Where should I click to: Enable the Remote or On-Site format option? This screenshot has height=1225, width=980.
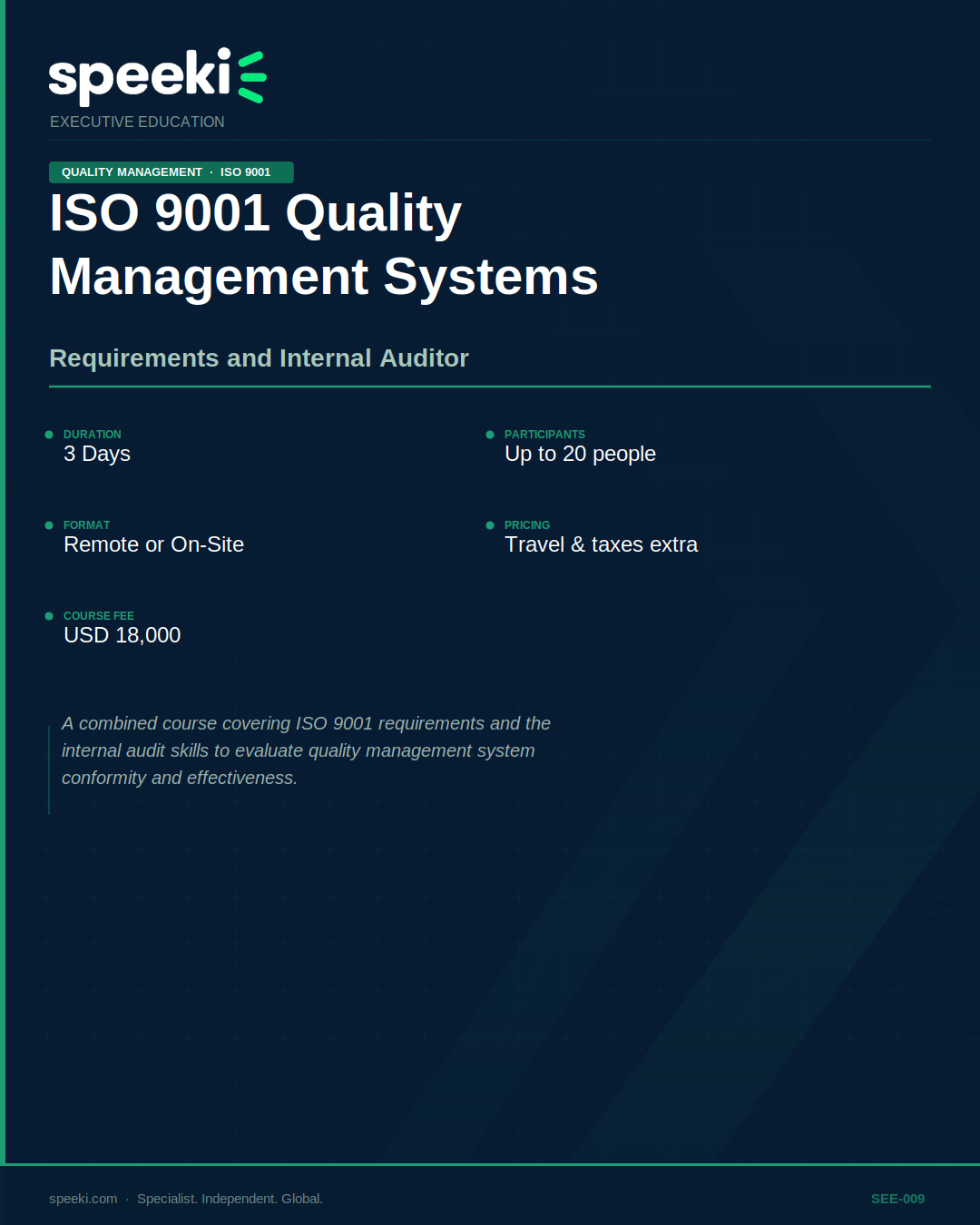[153, 544]
